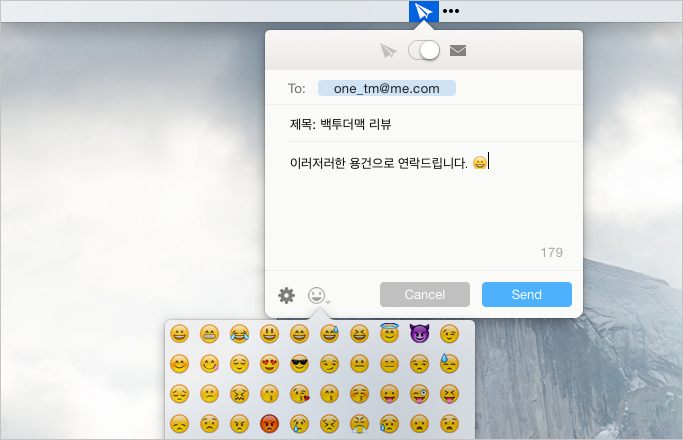Insert the blushing closed-eyes kissing emoji
683x440 pixels.
[359, 394]
